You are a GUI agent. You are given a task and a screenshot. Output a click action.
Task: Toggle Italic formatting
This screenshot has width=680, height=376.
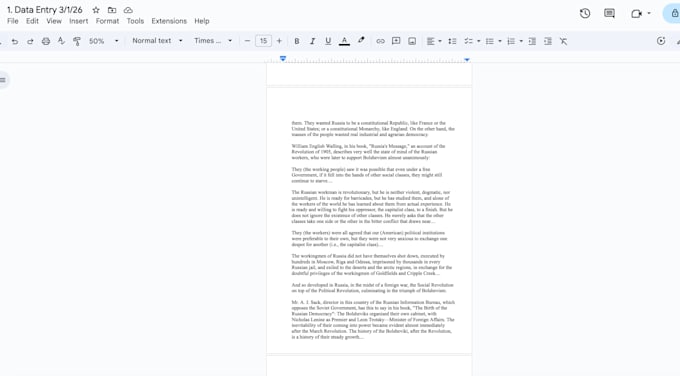pyautogui.click(x=312, y=41)
